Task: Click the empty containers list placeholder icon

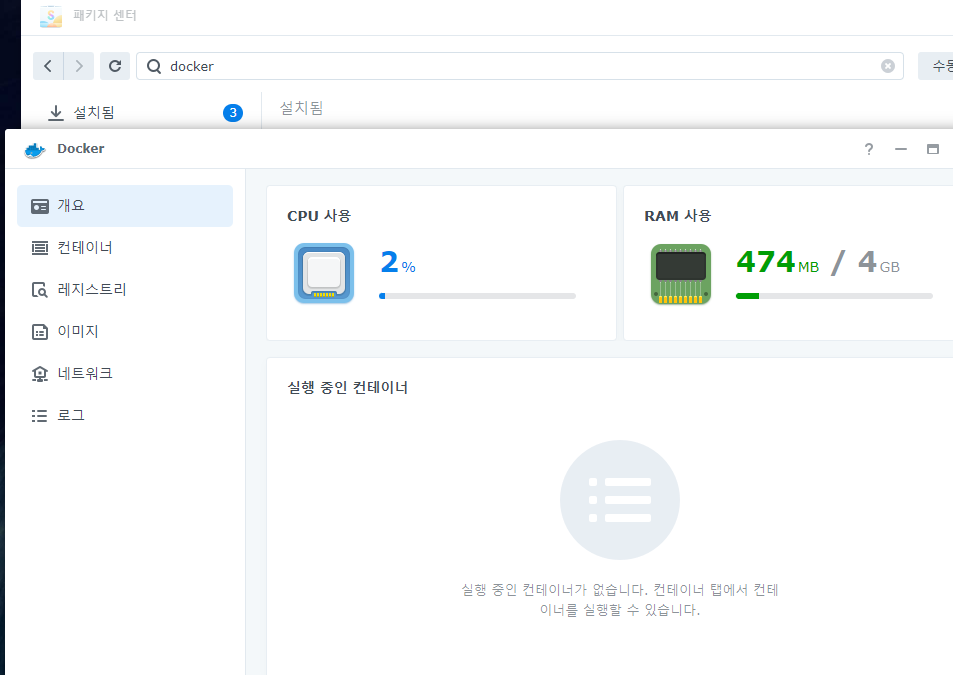Action: click(x=620, y=500)
